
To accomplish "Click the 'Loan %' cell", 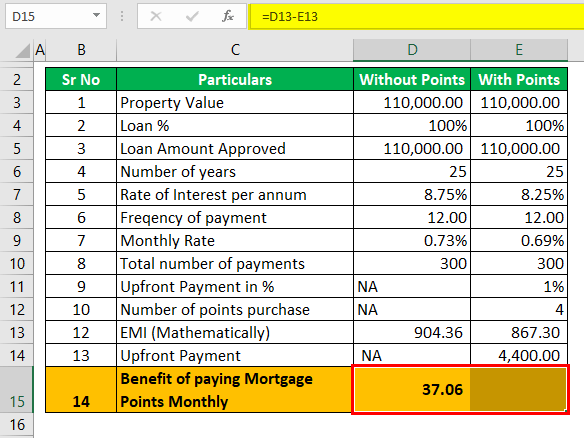I will pyautogui.click(x=235, y=126).
